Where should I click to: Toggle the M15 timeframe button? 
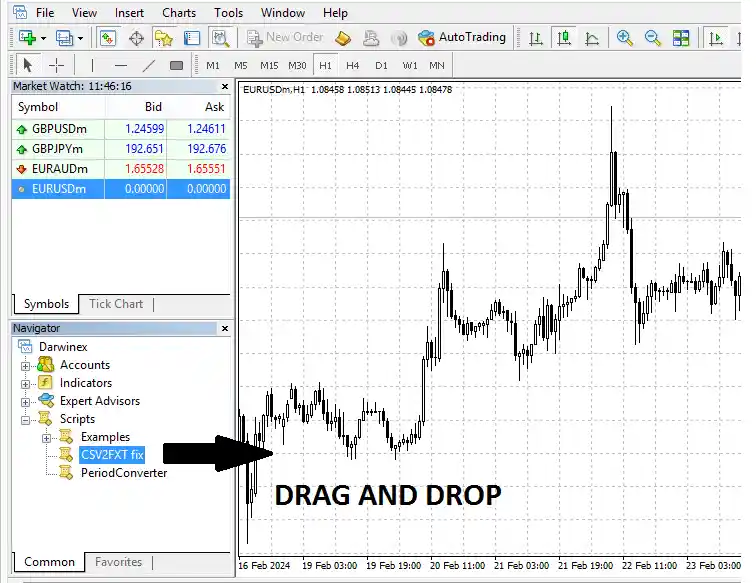(x=269, y=66)
